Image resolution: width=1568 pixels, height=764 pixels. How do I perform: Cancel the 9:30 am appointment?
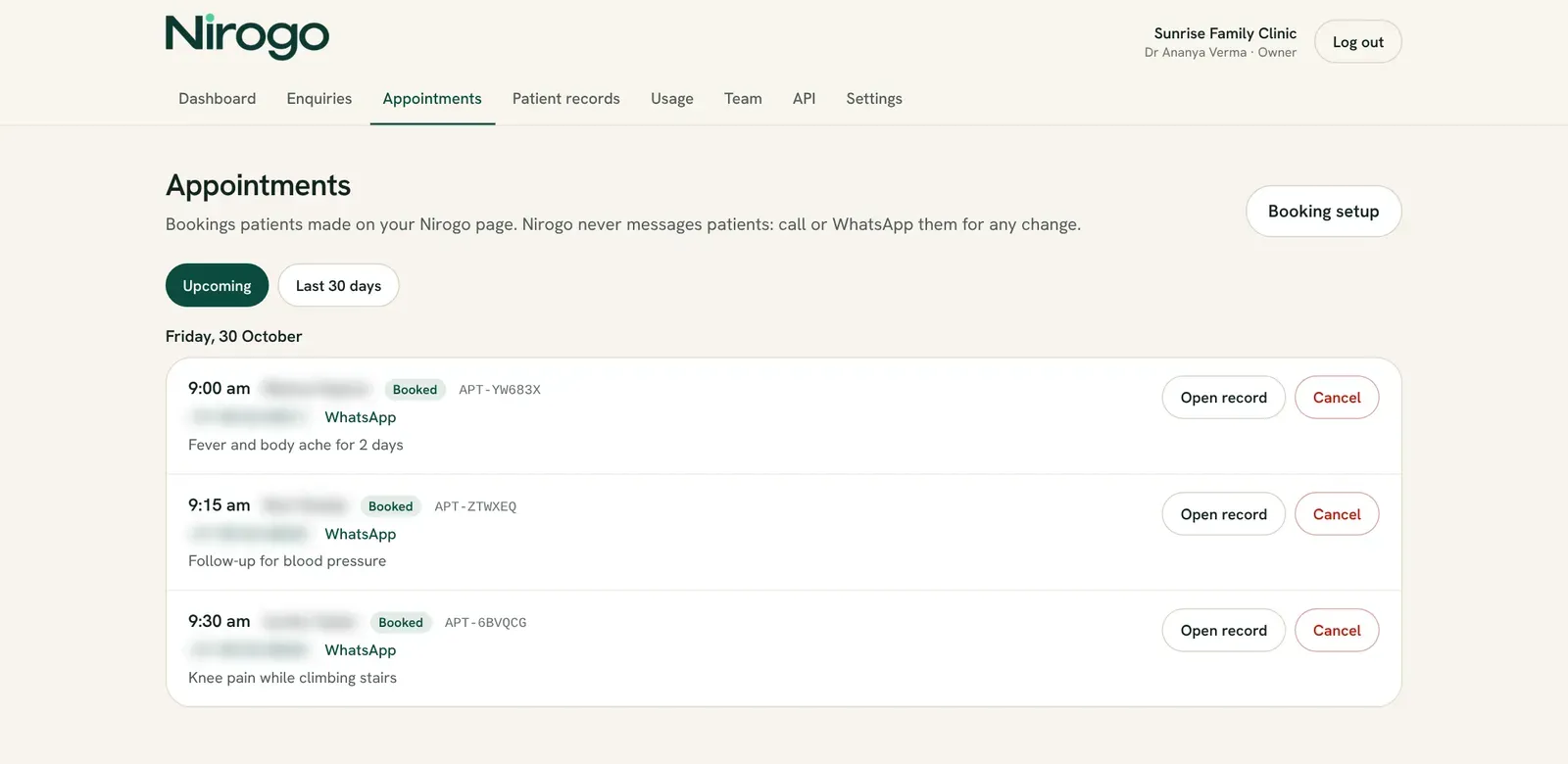tap(1337, 631)
